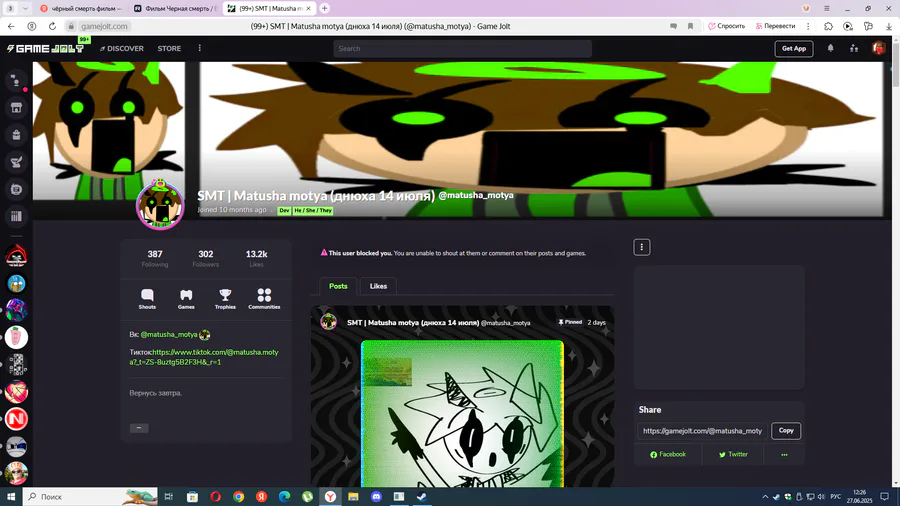Open the pinned post drawing image

pos(462,414)
